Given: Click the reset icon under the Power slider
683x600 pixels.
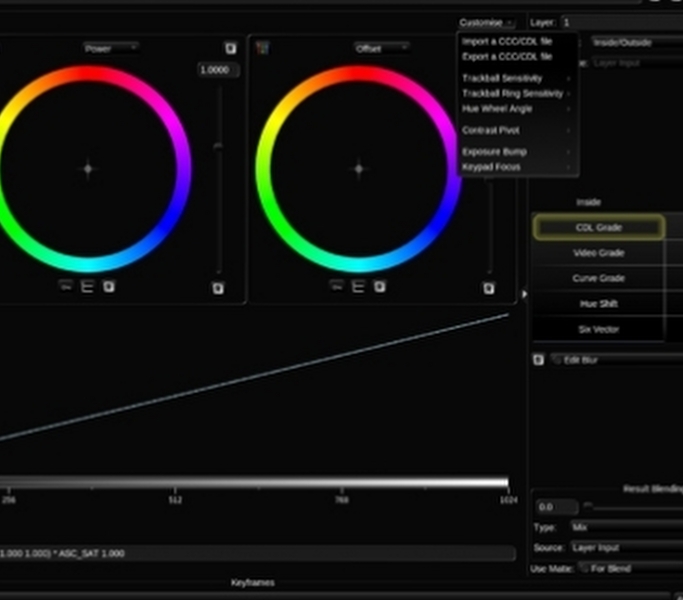Looking at the screenshot, I should pos(218,288).
